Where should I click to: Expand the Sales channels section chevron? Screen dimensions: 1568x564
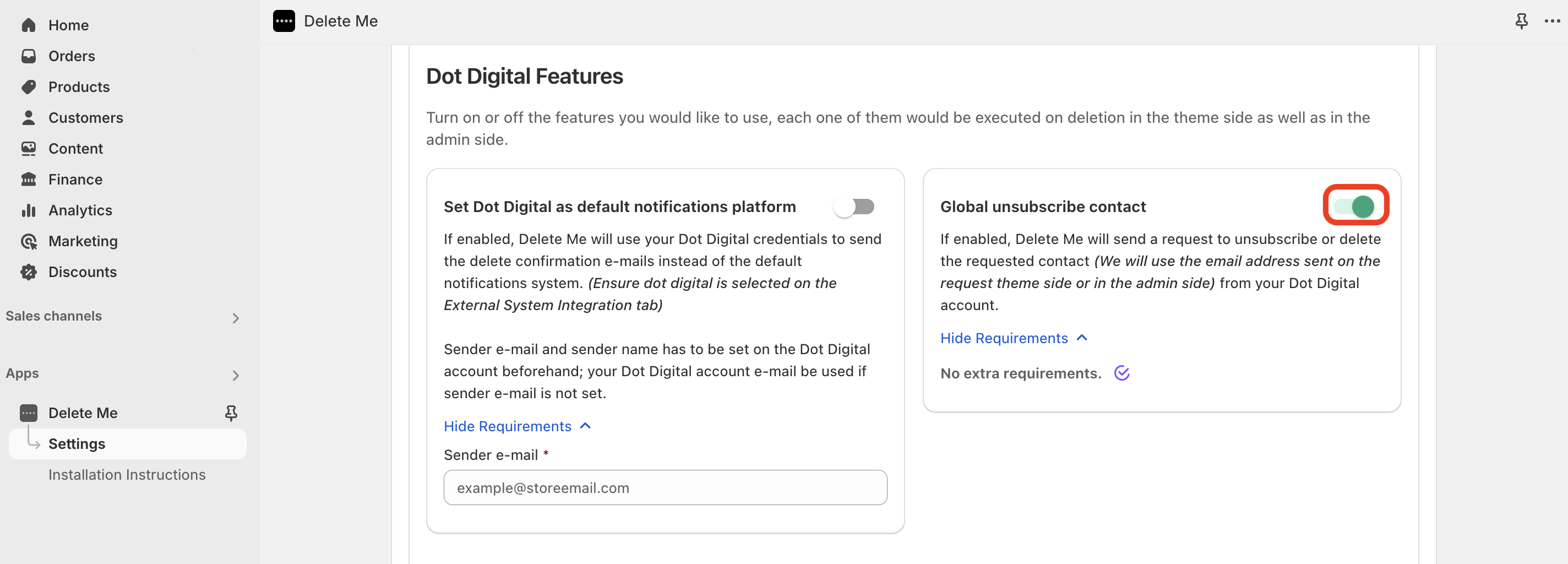pos(236,318)
